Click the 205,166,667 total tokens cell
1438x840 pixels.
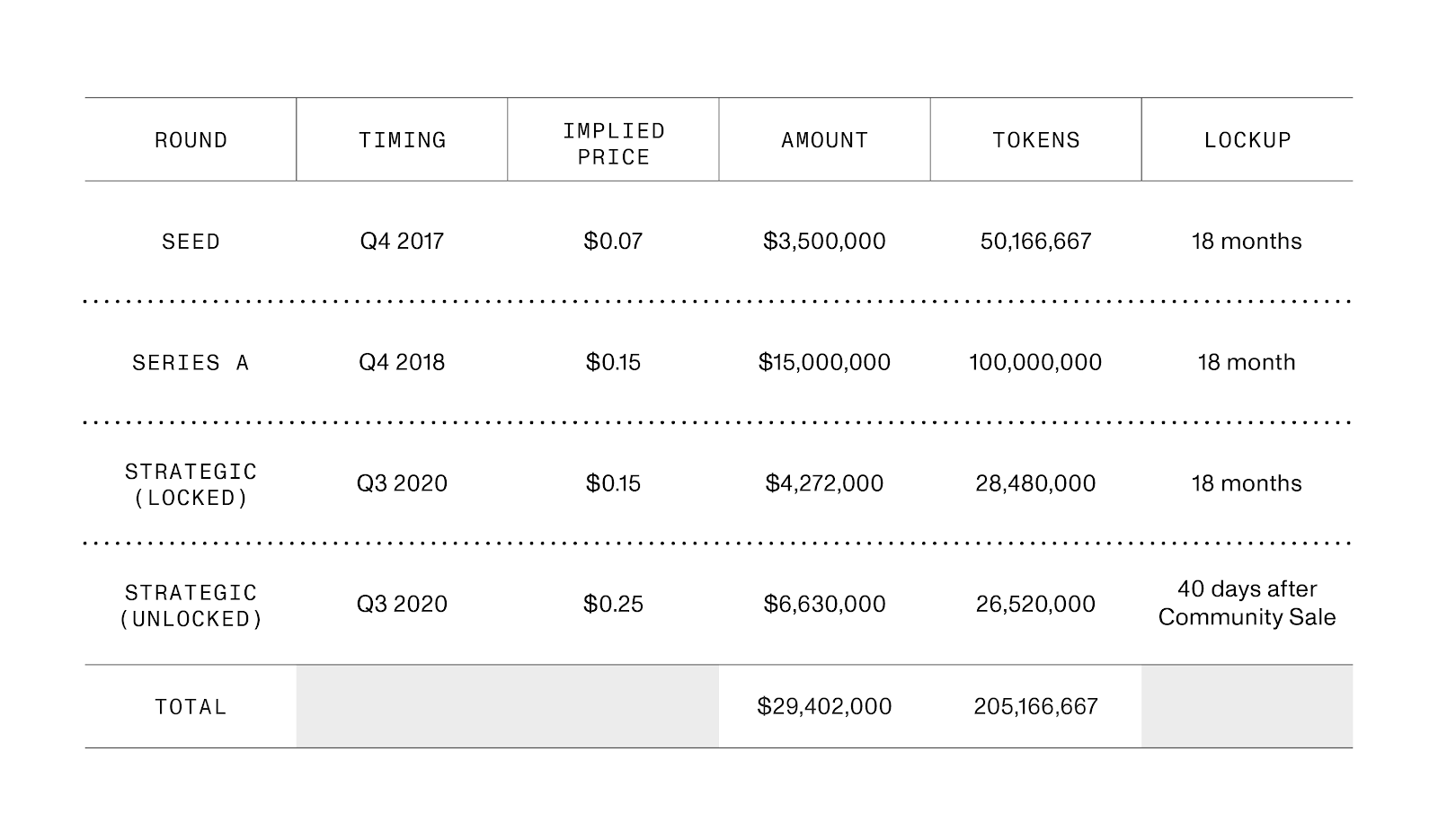click(x=1035, y=706)
